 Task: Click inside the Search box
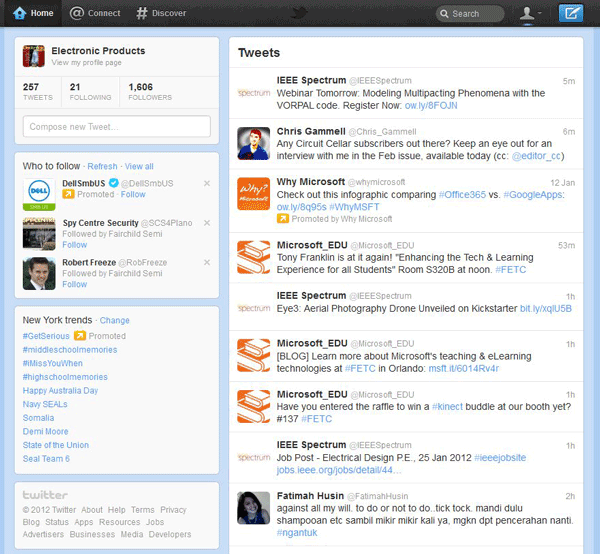(470, 14)
